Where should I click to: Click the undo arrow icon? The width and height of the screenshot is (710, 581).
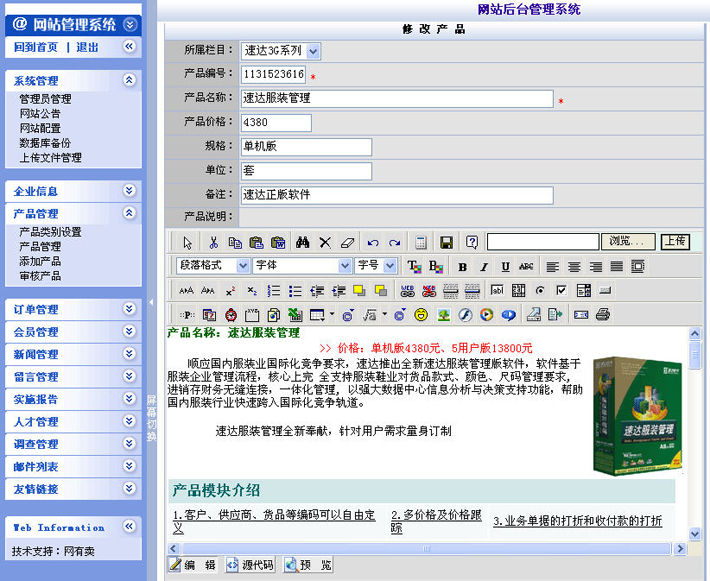(x=373, y=242)
